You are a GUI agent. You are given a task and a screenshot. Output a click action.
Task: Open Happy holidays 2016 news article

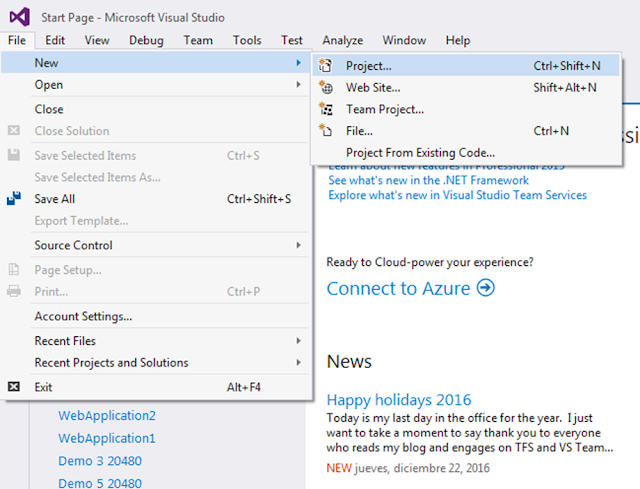(399, 400)
